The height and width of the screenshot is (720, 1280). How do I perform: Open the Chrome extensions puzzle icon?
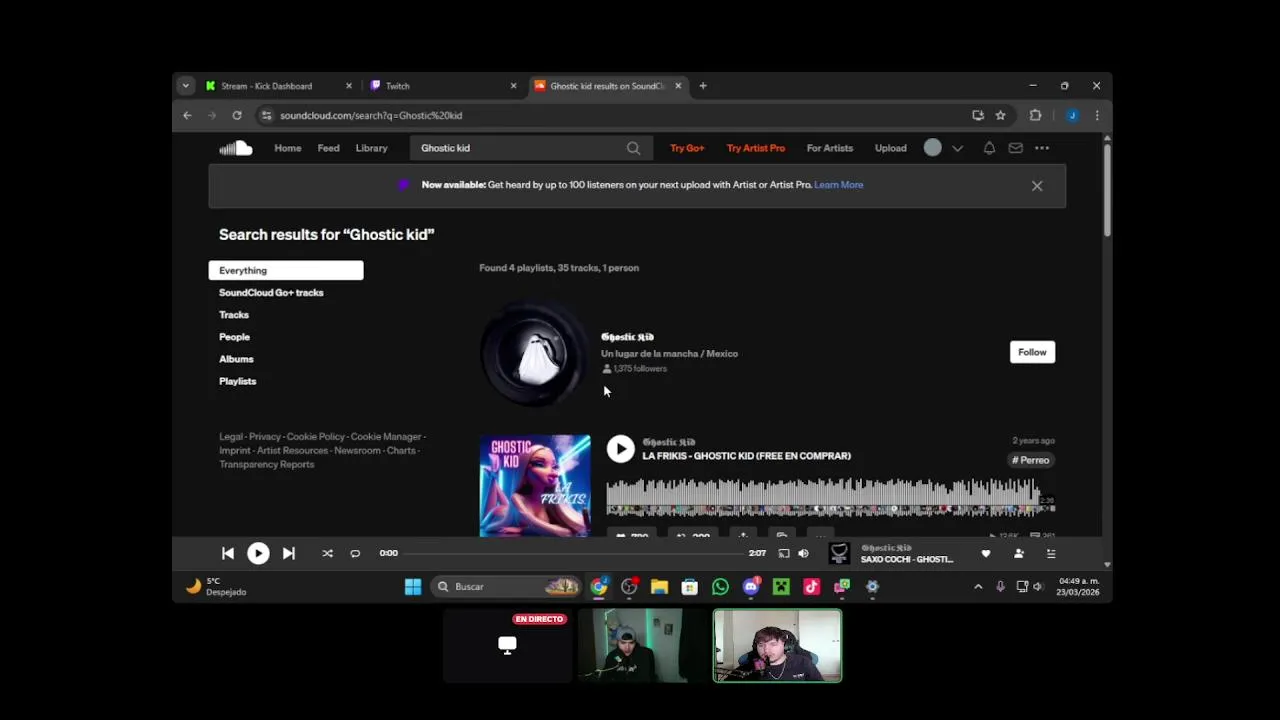pos(1035,115)
